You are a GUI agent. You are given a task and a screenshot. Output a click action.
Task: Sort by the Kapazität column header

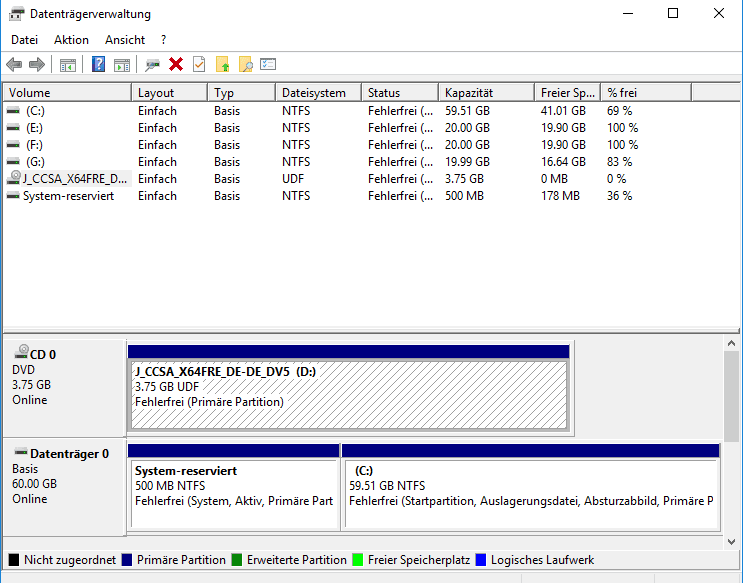click(487, 93)
